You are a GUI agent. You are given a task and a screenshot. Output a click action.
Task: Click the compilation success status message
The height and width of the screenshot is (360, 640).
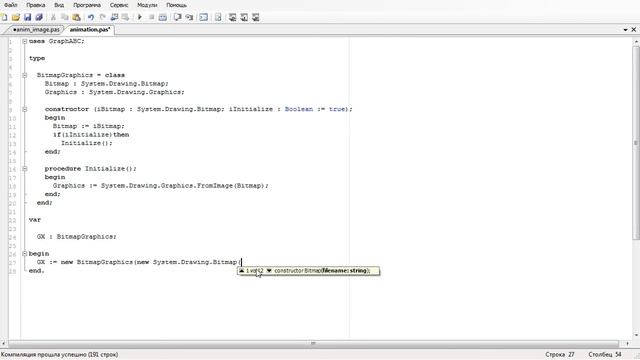(x=60, y=354)
